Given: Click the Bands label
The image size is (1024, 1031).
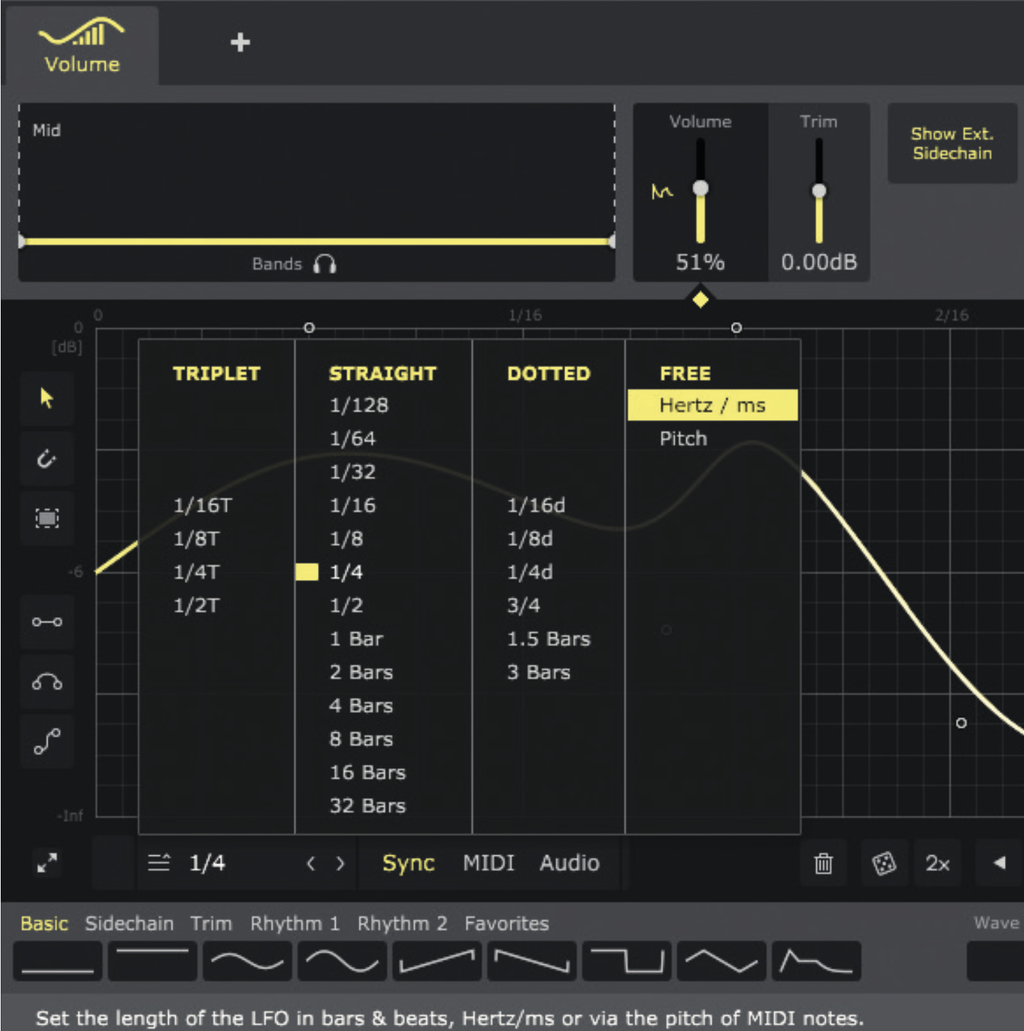Looking at the screenshot, I should point(277,264).
